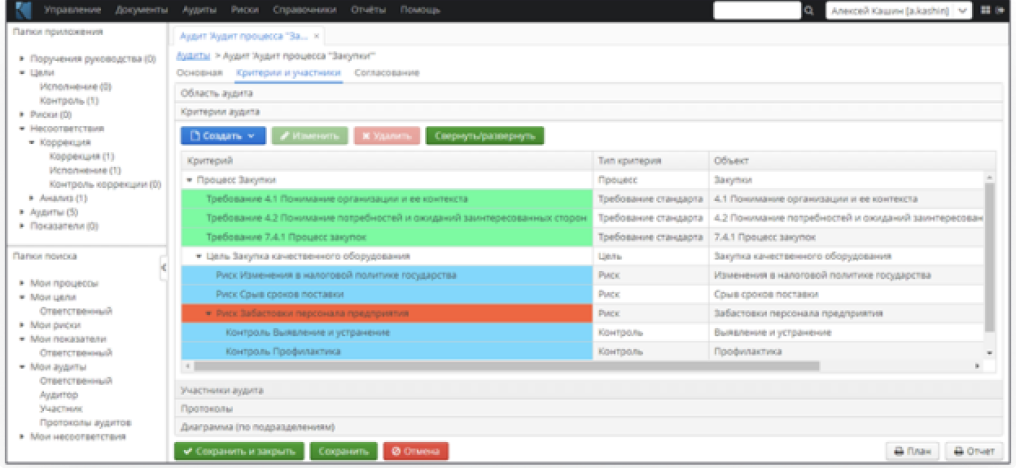Viewport: 1016px width, 468px height.
Task: Collapse Риск Забастовки персонала предприятия row
Action: coord(209,314)
